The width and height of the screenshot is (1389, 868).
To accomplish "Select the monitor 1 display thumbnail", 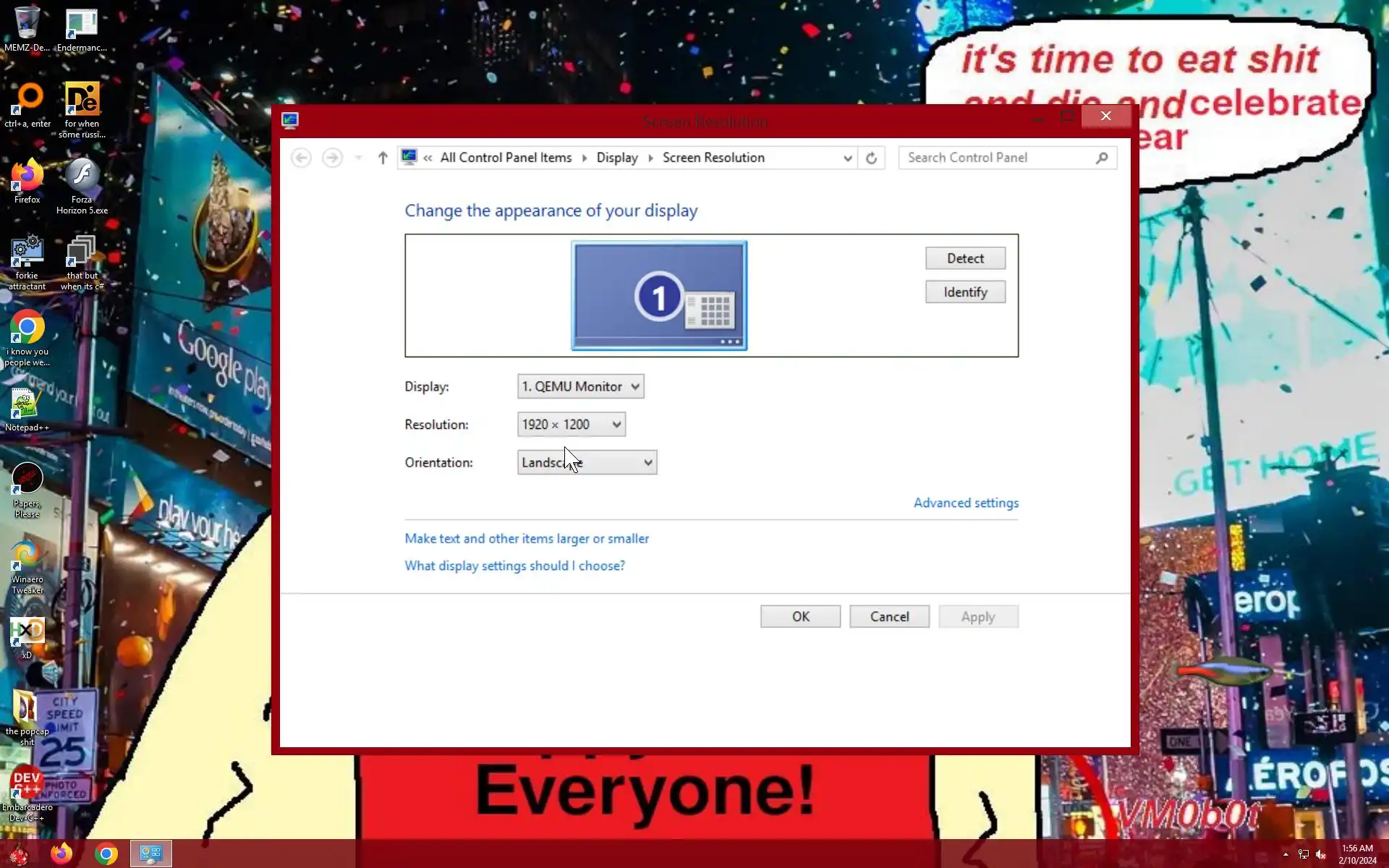I will click(658, 295).
